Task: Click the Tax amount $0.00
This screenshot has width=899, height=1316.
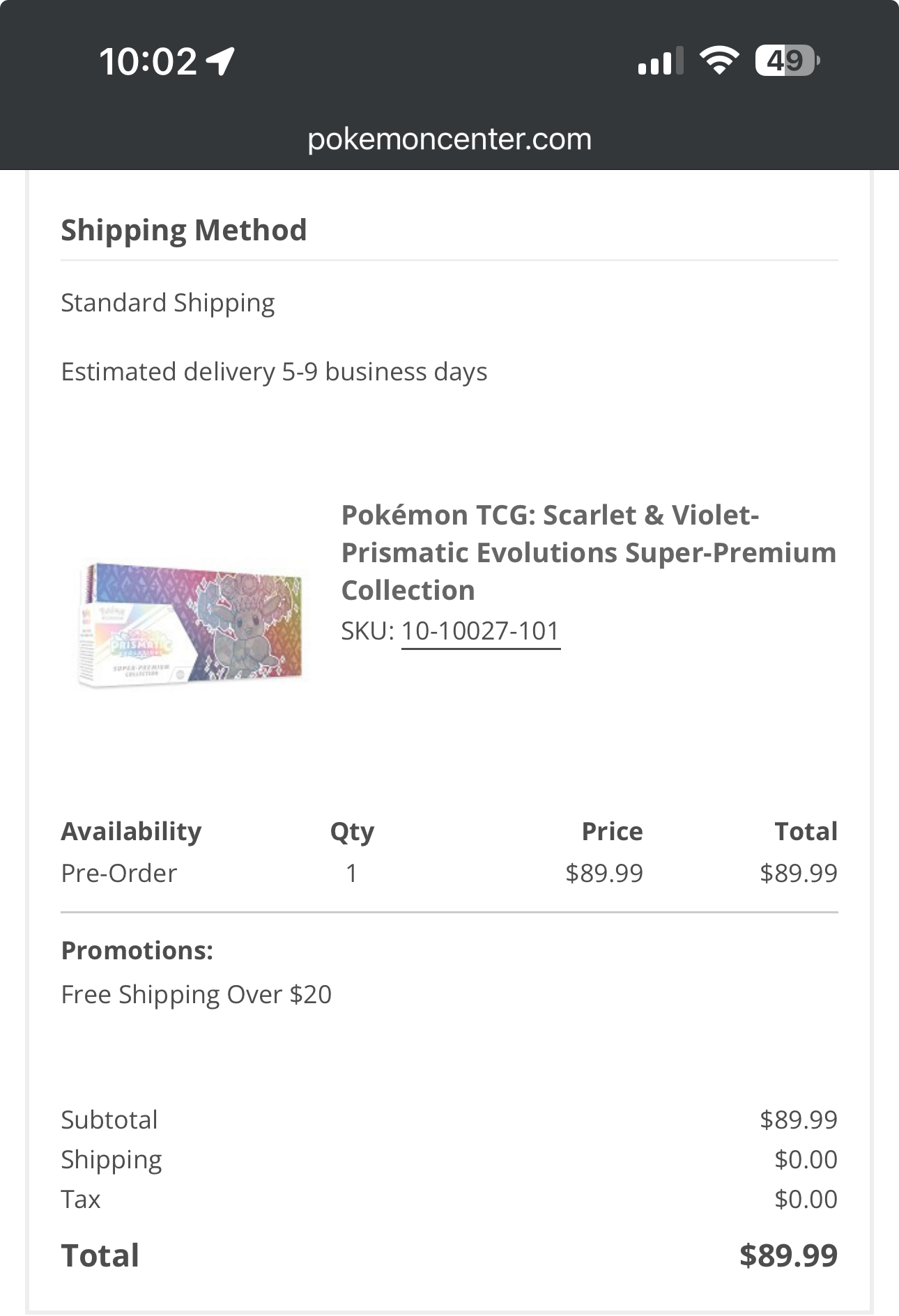Action: 806,1199
